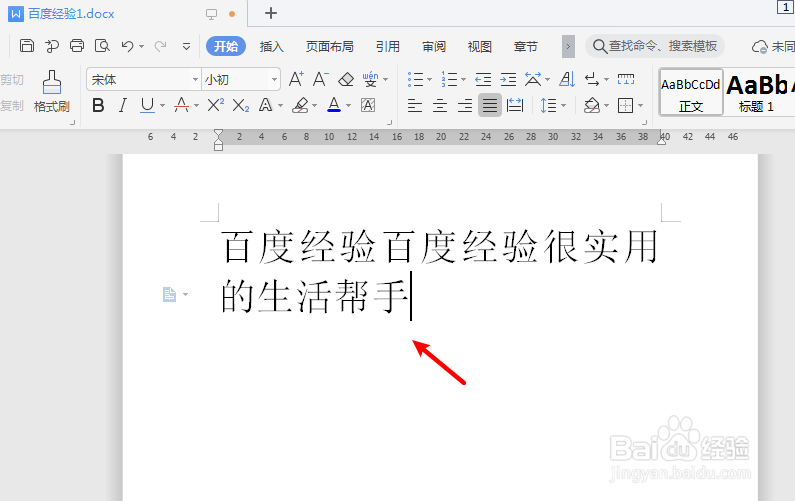Switch to the 开始 tab

click(x=226, y=46)
